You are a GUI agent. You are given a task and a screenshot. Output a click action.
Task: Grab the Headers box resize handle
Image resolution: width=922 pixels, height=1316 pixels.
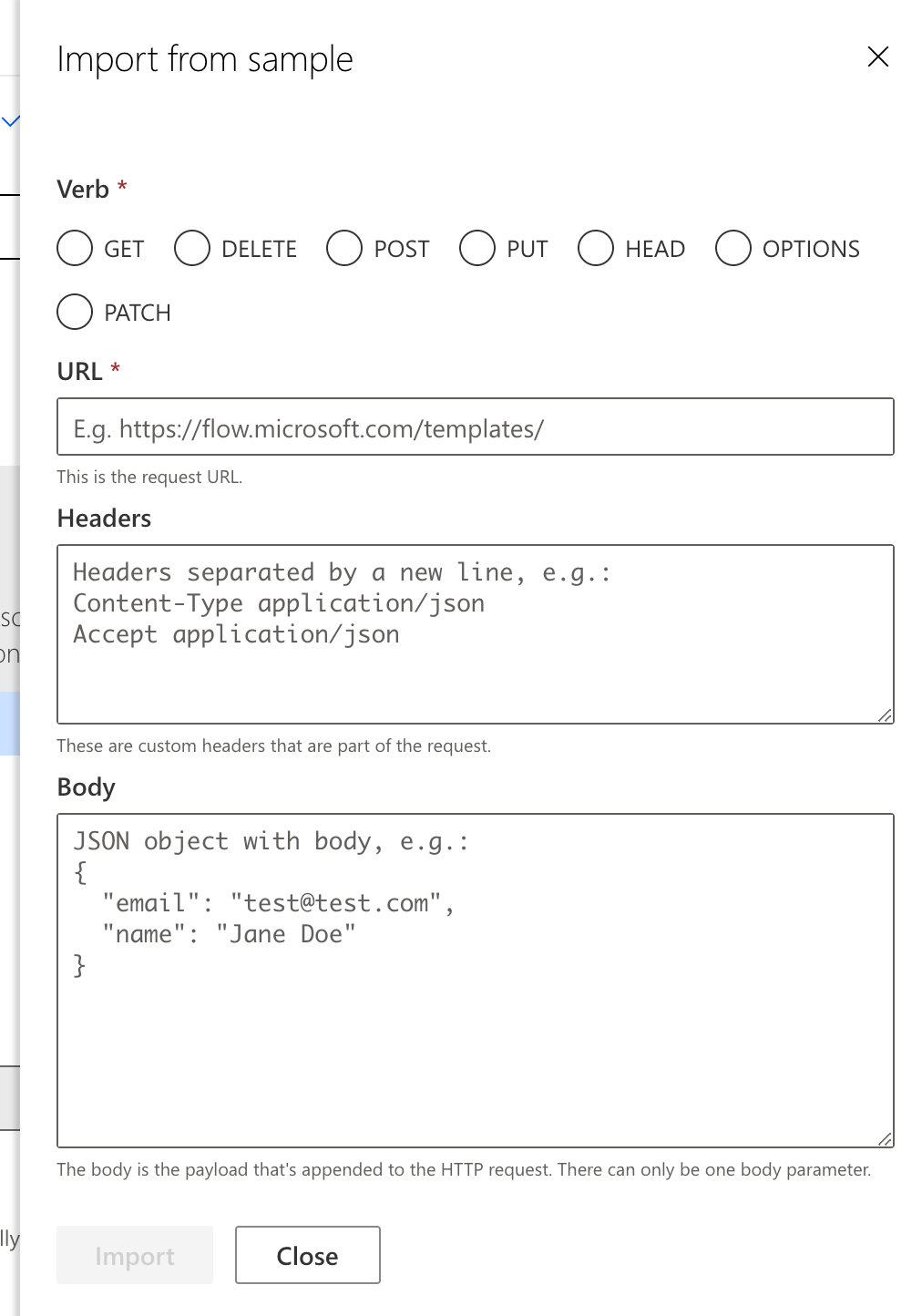(885, 715)
